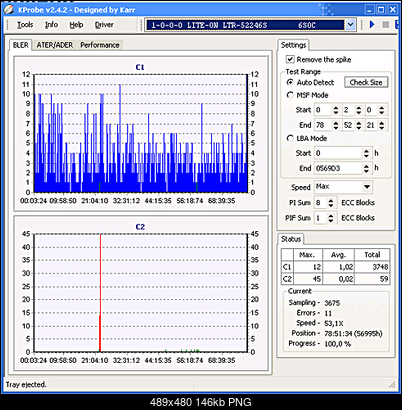Click the Progress 100,0 % readout

[338, 344]
